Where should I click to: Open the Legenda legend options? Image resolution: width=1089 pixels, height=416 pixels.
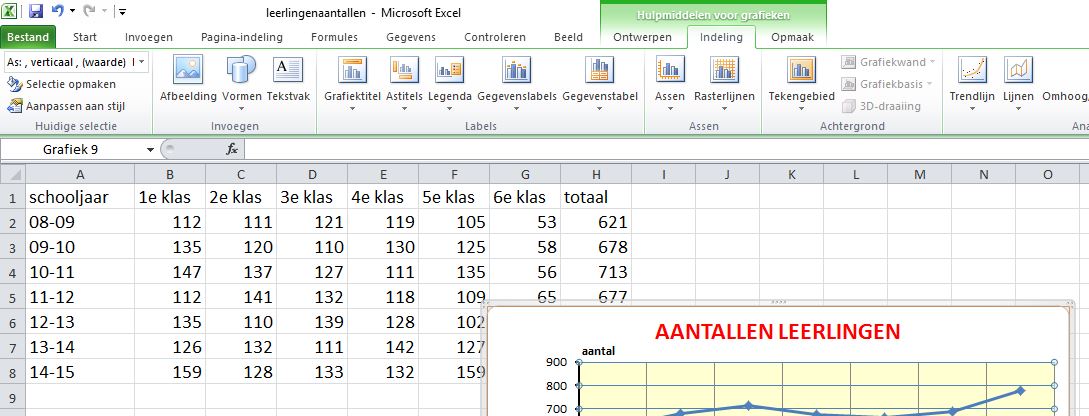(x=449, y=81)
